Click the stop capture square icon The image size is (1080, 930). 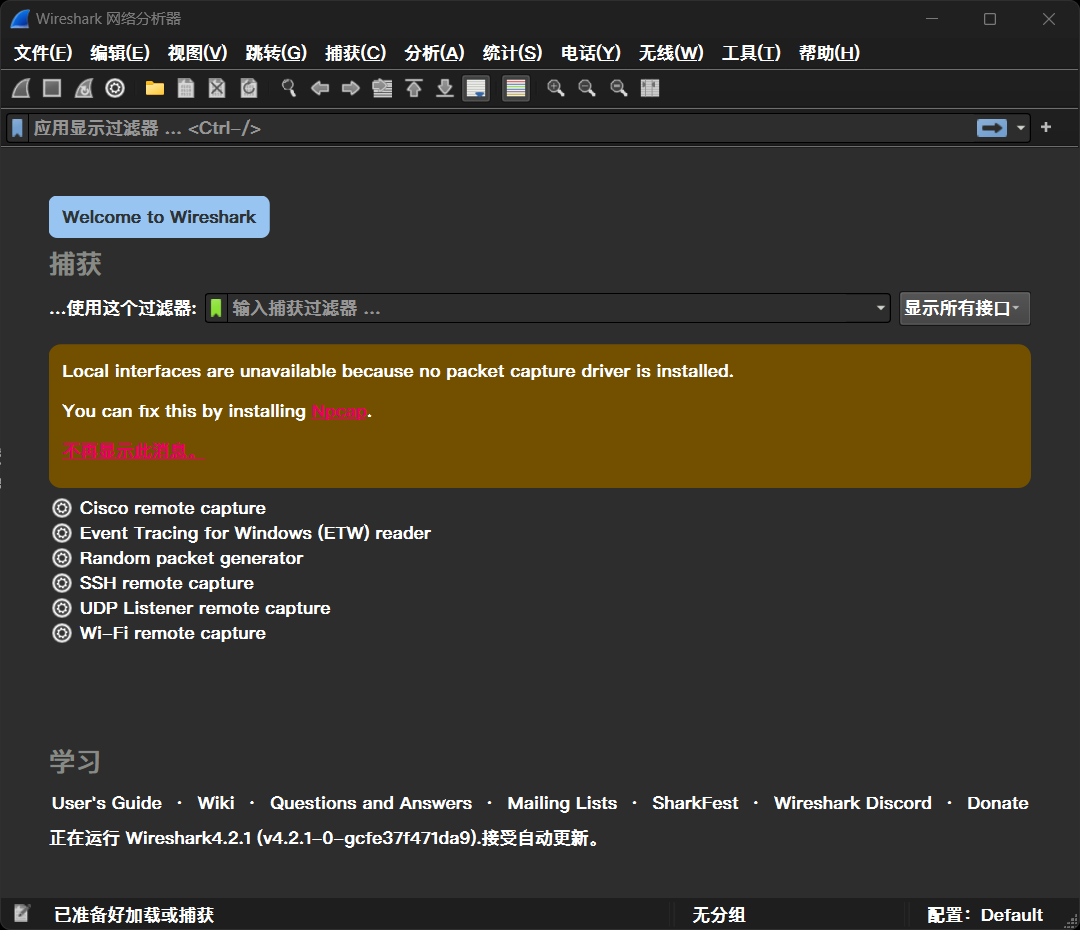[52, 88]
